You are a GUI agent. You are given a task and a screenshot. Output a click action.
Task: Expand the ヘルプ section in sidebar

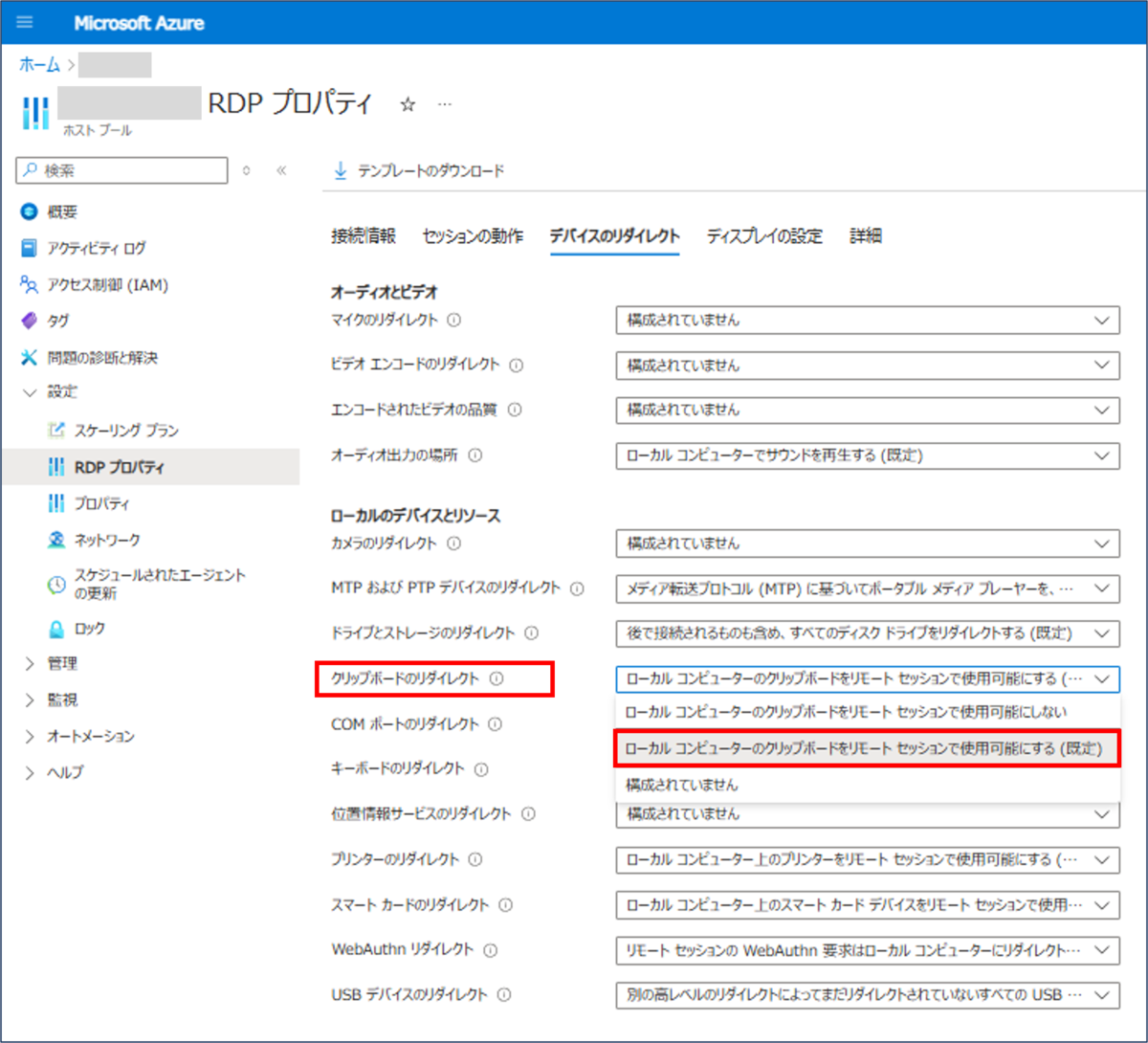pyautogui.click(x=29, y=773)
